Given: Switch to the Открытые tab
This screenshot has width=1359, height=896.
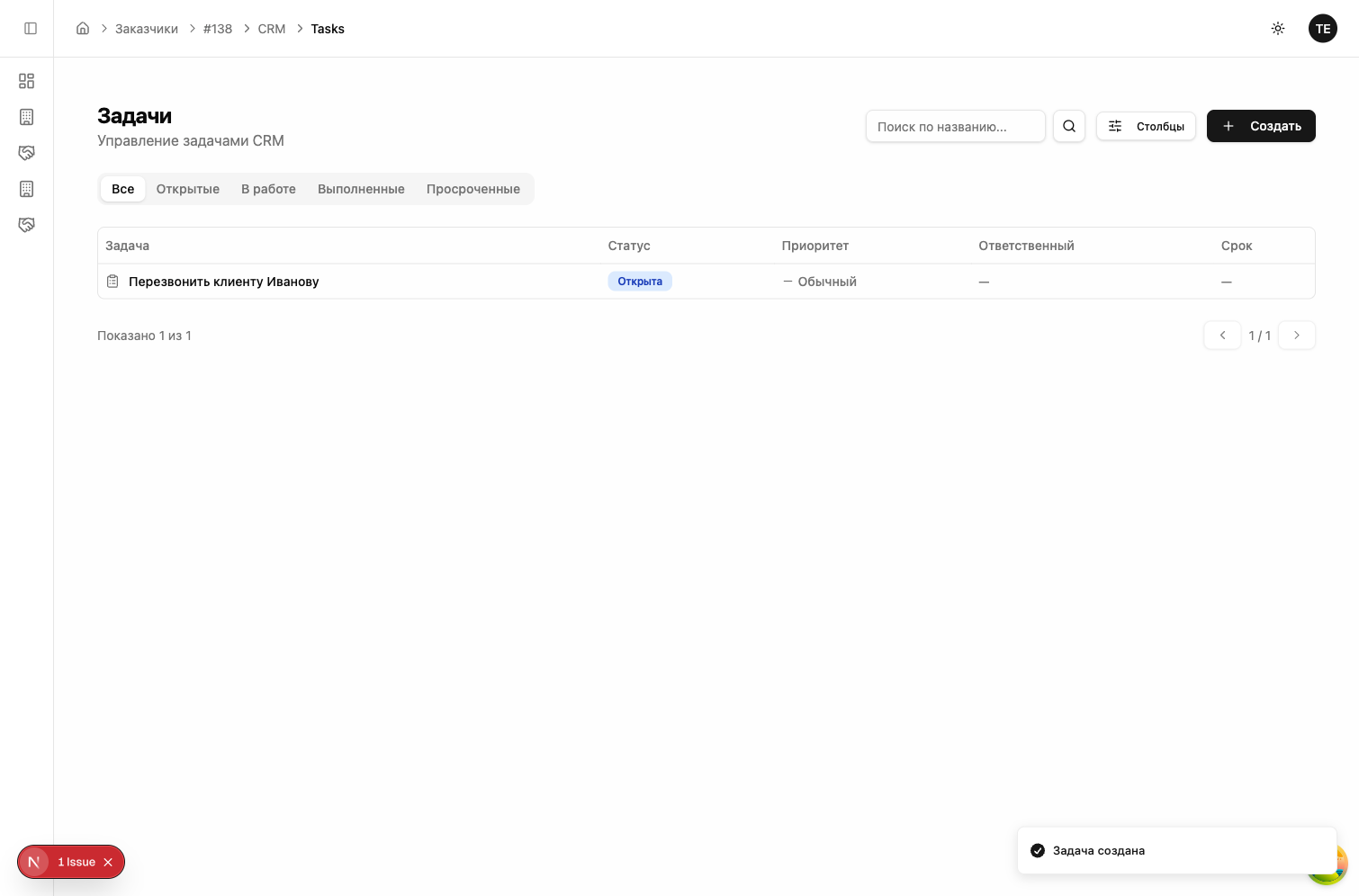Looking at the screenshot, I should coord(187,189).
